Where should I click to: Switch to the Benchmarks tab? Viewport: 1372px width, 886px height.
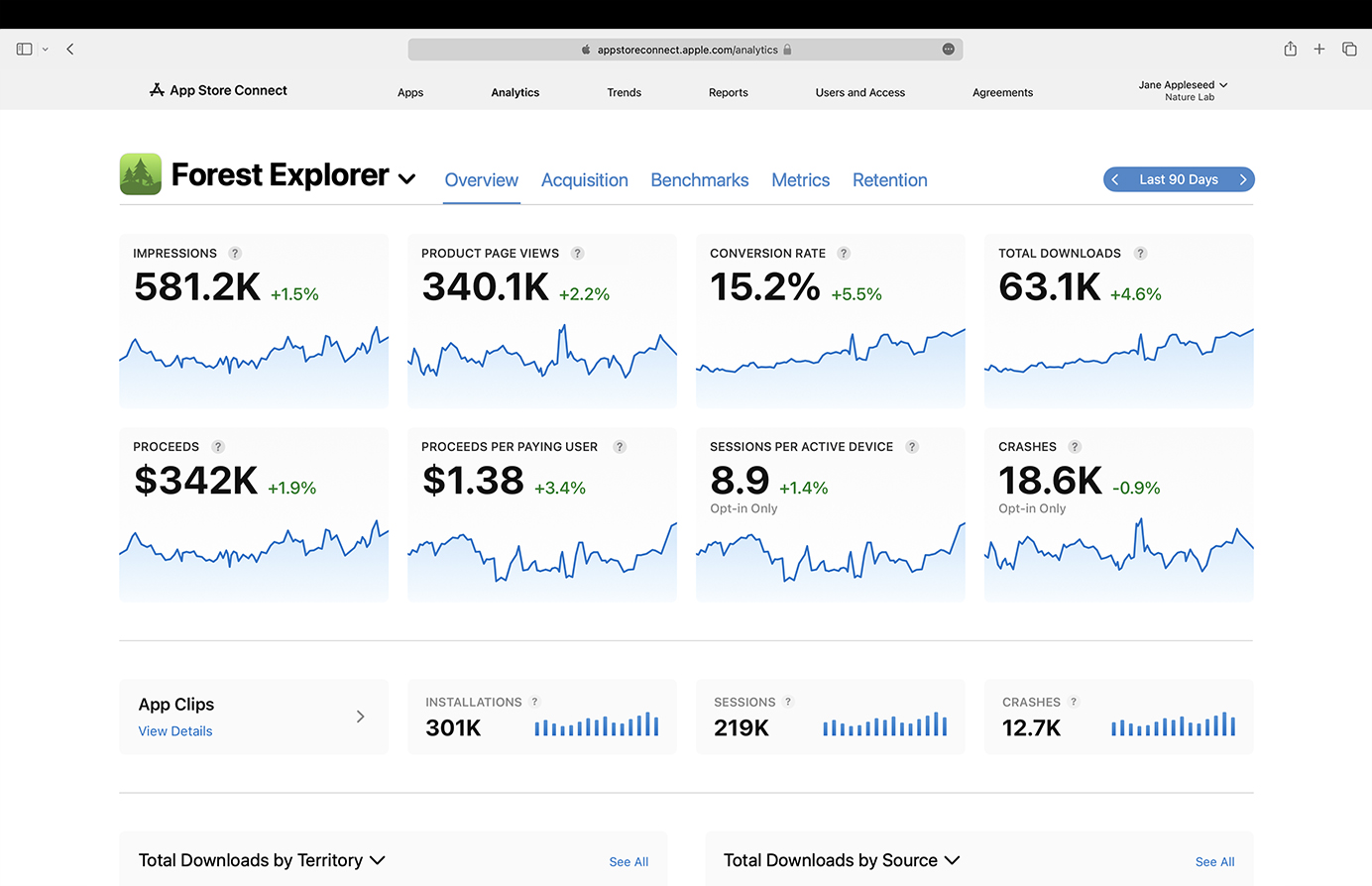[x=699, y=179]
